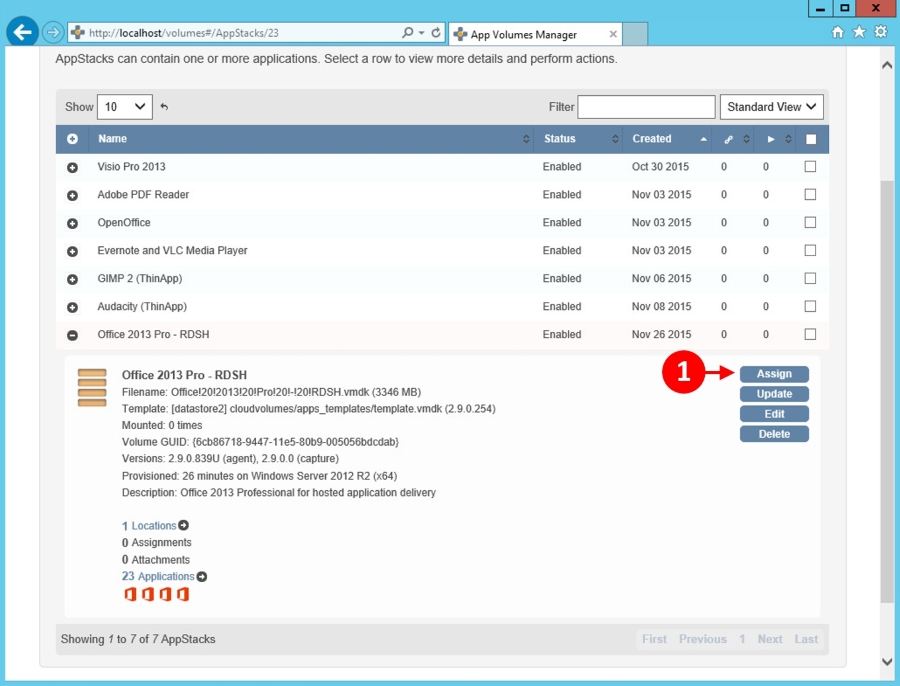Image resolution: width=900 pixels, height=686 pixels.
Task: Click the Delete button
Action: pyautogui.click(x=774, y=434)
